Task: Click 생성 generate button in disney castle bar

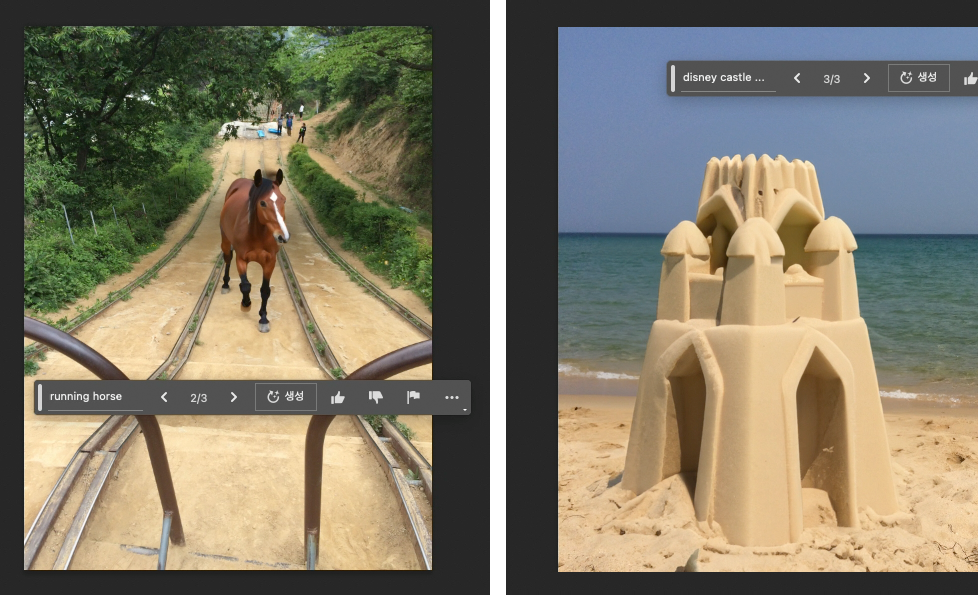Action: pyautogui.click(x=919, y=77)
